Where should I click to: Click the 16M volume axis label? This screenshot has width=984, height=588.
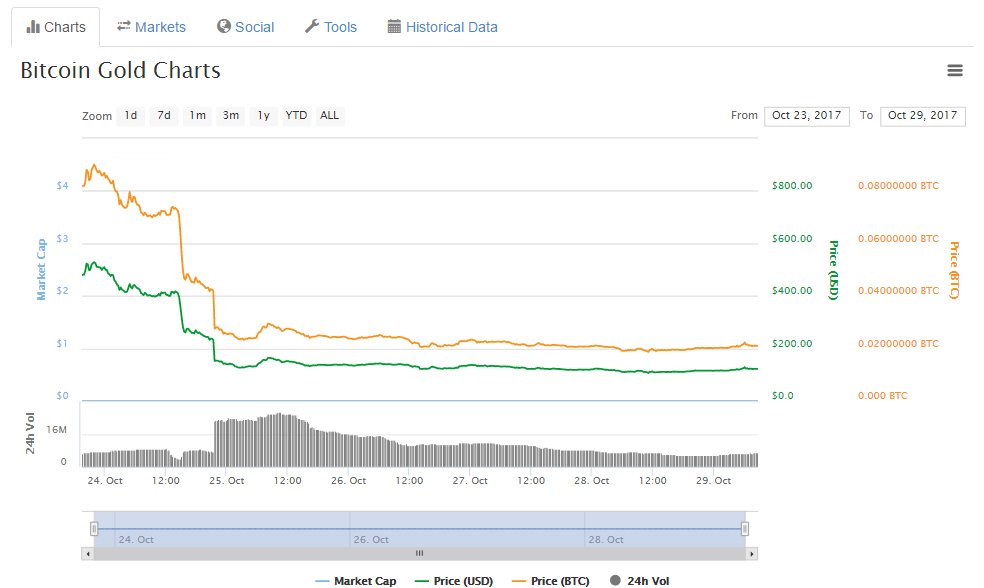click(x=56, y=430)
